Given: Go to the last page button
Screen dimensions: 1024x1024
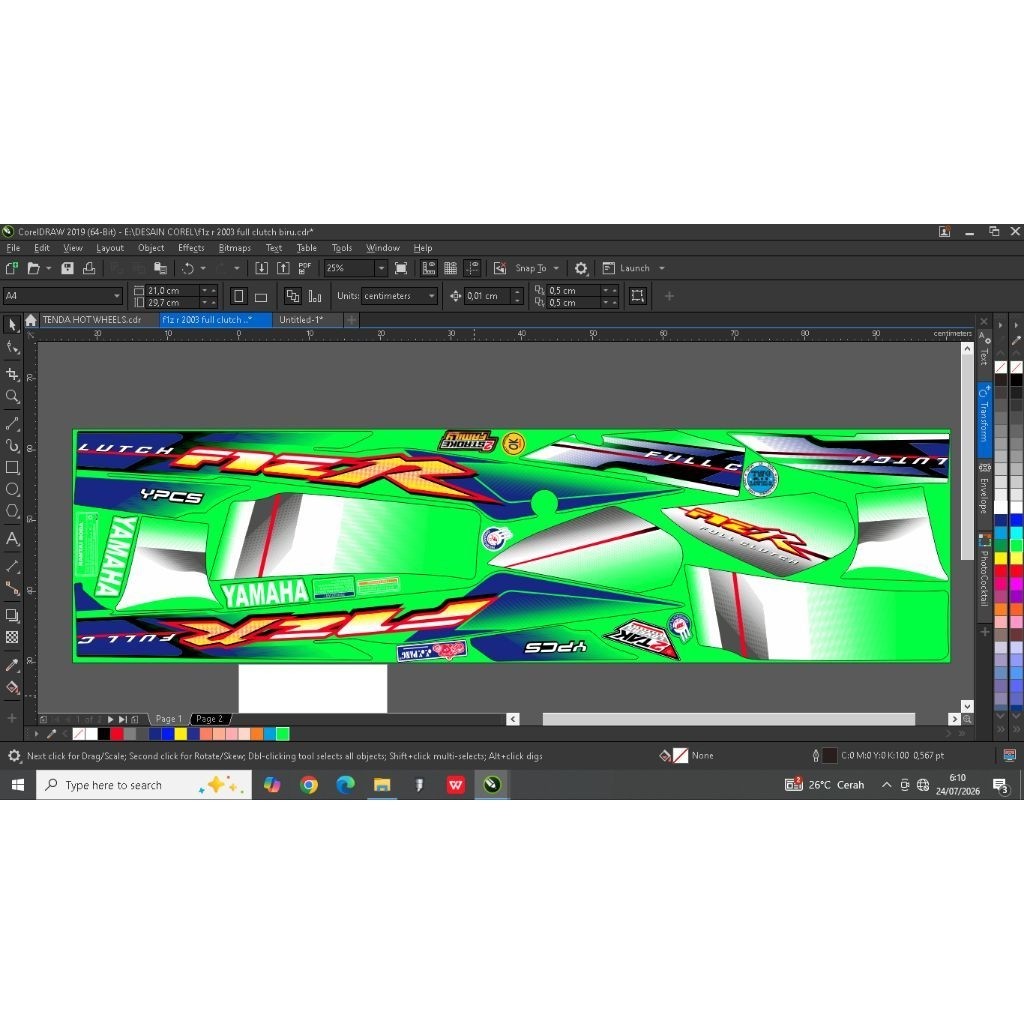Looking at the screenshot, I should coord(123,719).
